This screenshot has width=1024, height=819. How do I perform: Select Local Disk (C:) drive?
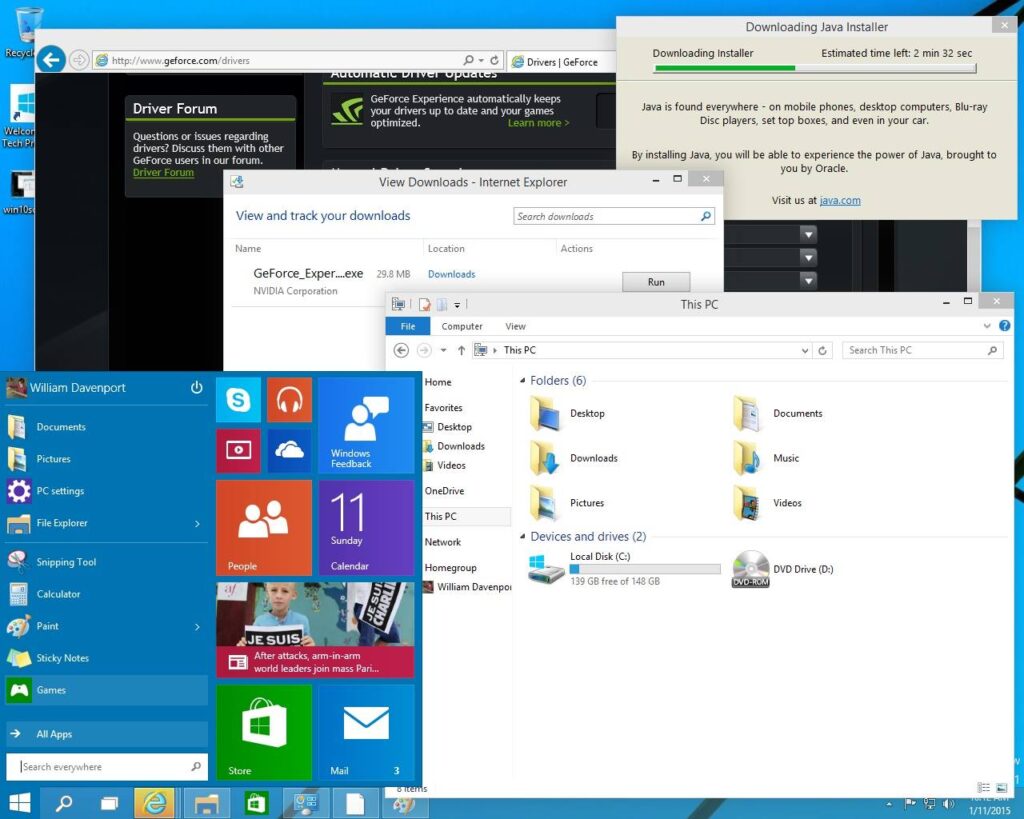tap(624, 568)
